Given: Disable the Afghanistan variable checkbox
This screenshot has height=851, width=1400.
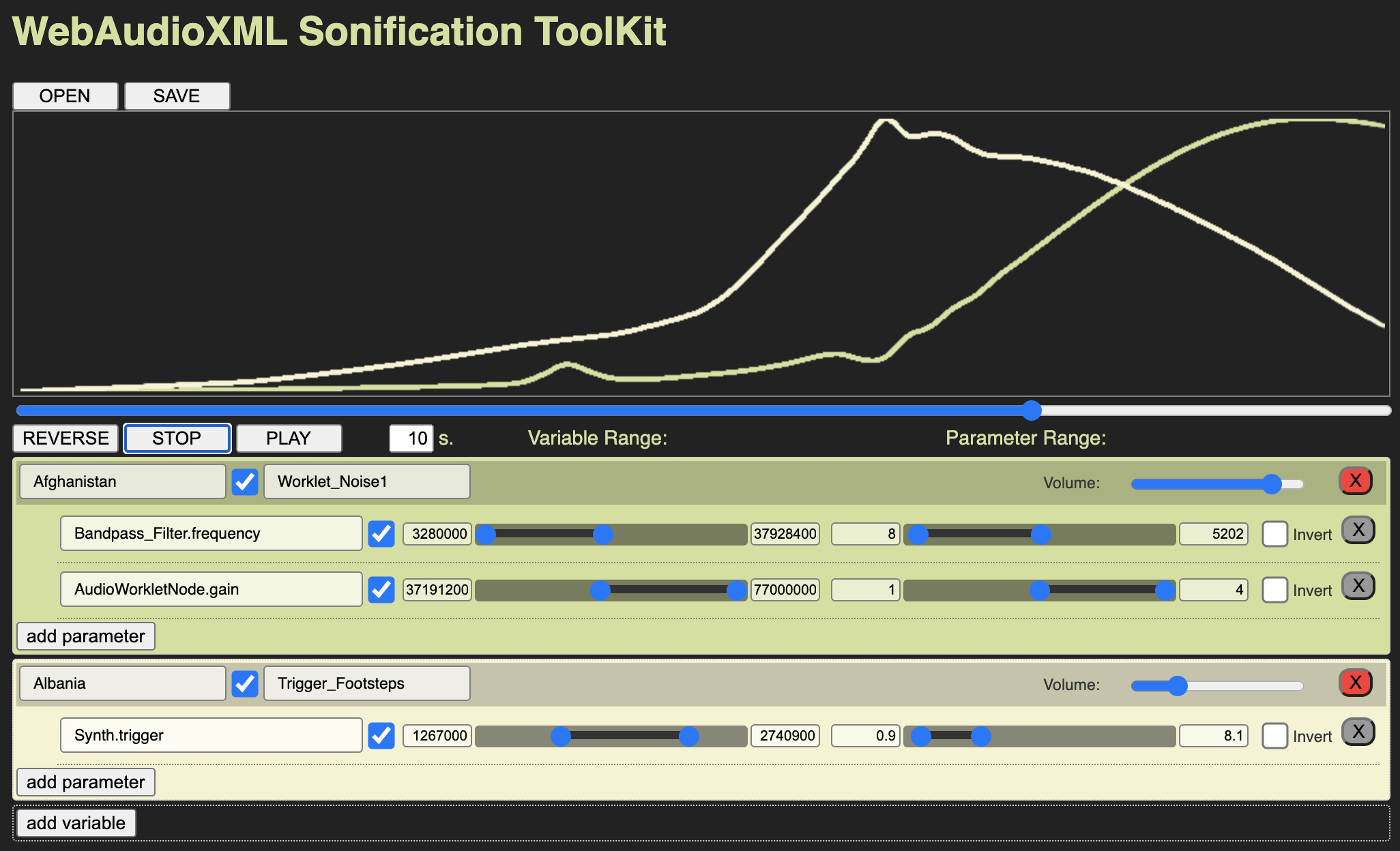Looking at the screenshot, I should coord(245,481).
